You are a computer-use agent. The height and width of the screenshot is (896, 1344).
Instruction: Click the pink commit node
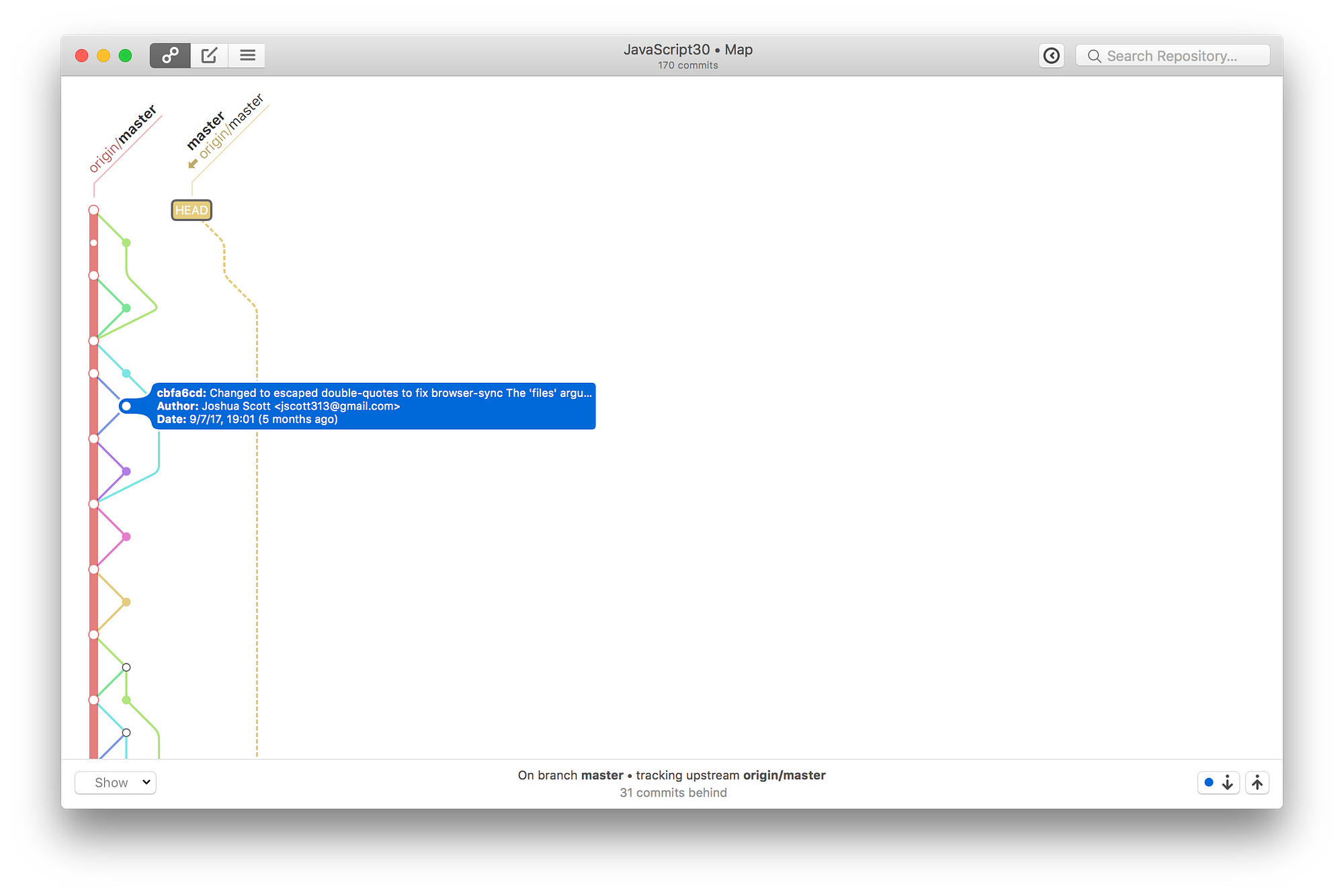tap(126, 537)
